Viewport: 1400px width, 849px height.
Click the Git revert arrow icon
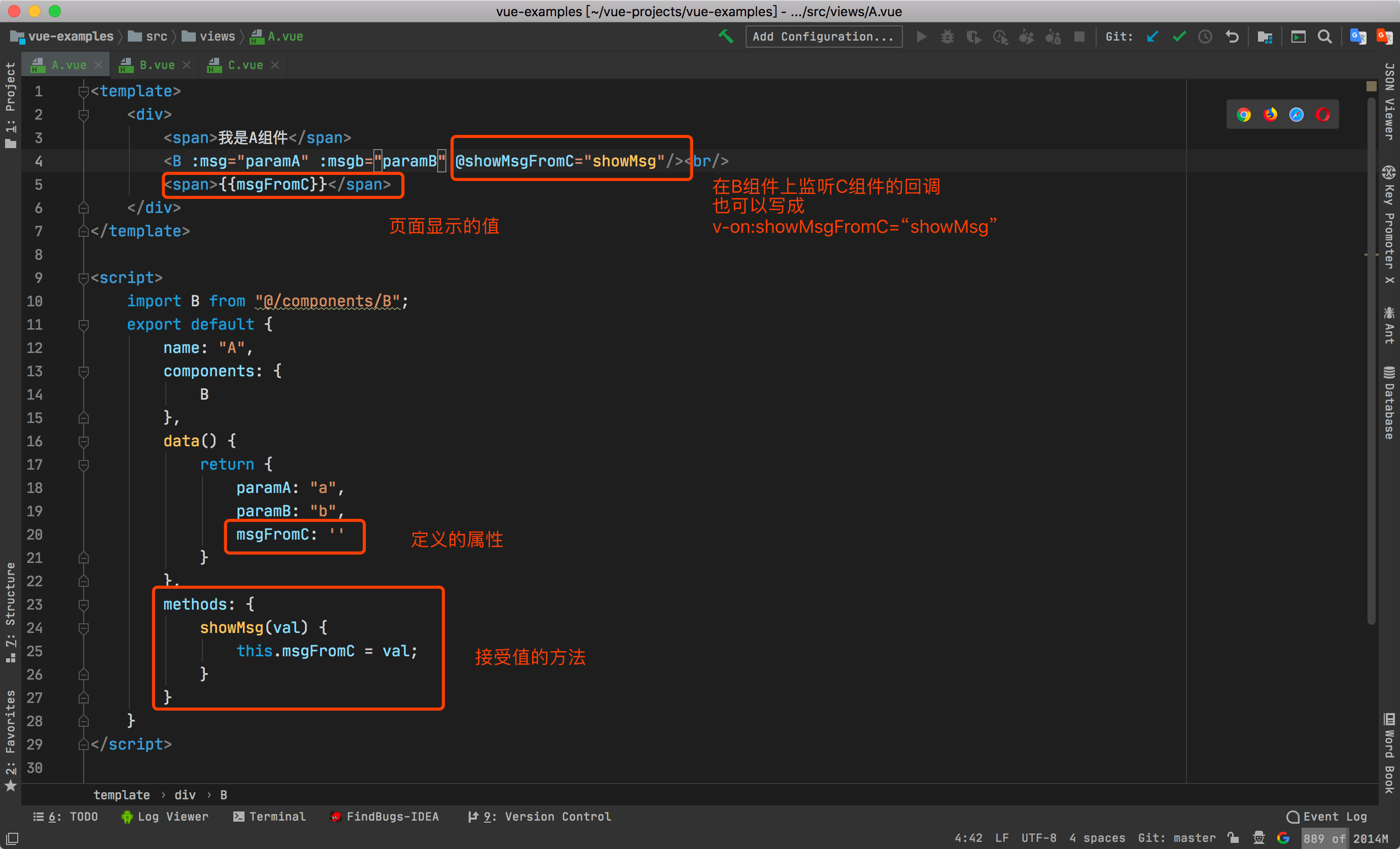tap(1232, 37)
